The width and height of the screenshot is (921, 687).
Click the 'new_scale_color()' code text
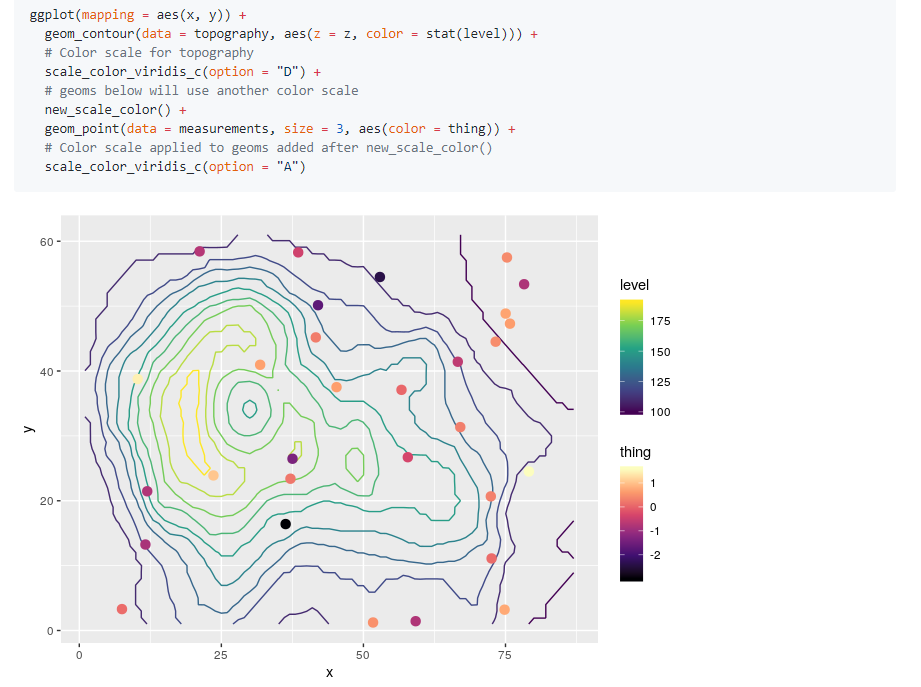click(108, 110)
